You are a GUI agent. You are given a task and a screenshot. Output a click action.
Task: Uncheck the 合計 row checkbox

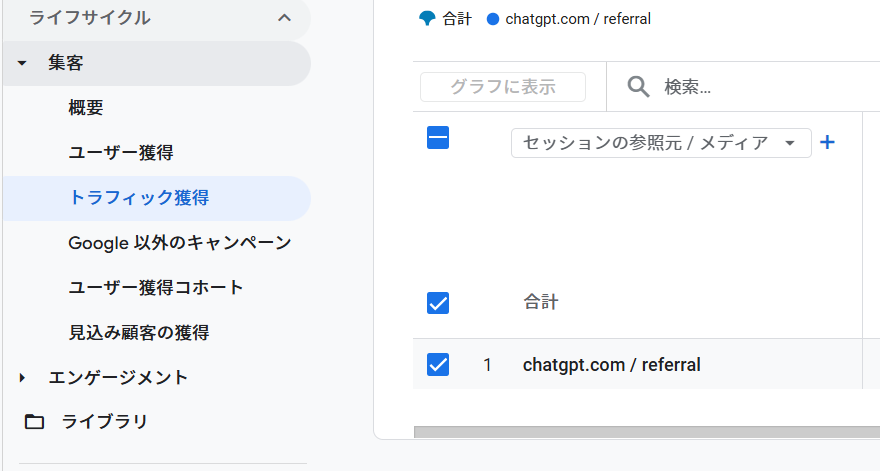click(438, 303)
